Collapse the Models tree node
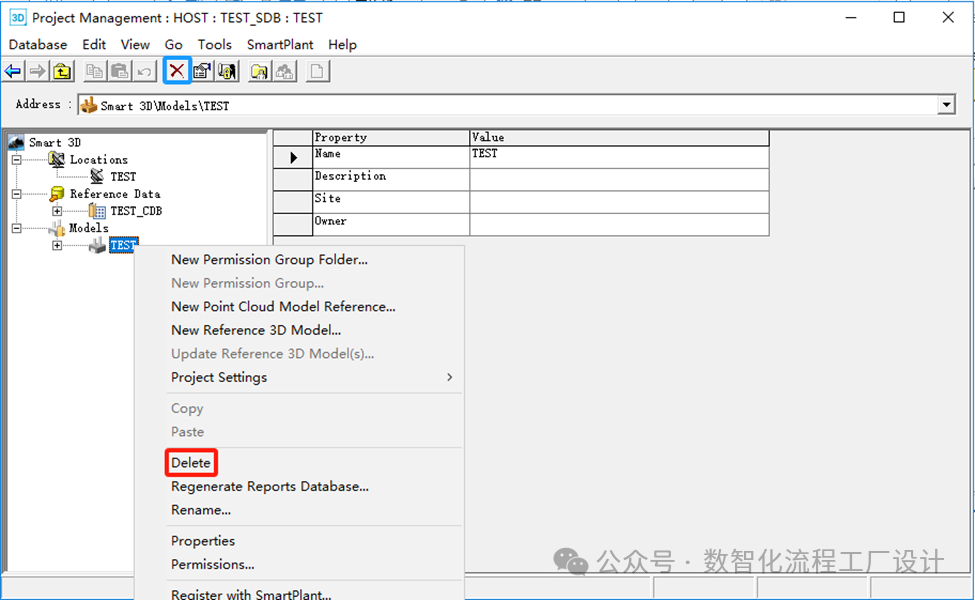Viewport: 975px width, 600px height. [16, 228]
